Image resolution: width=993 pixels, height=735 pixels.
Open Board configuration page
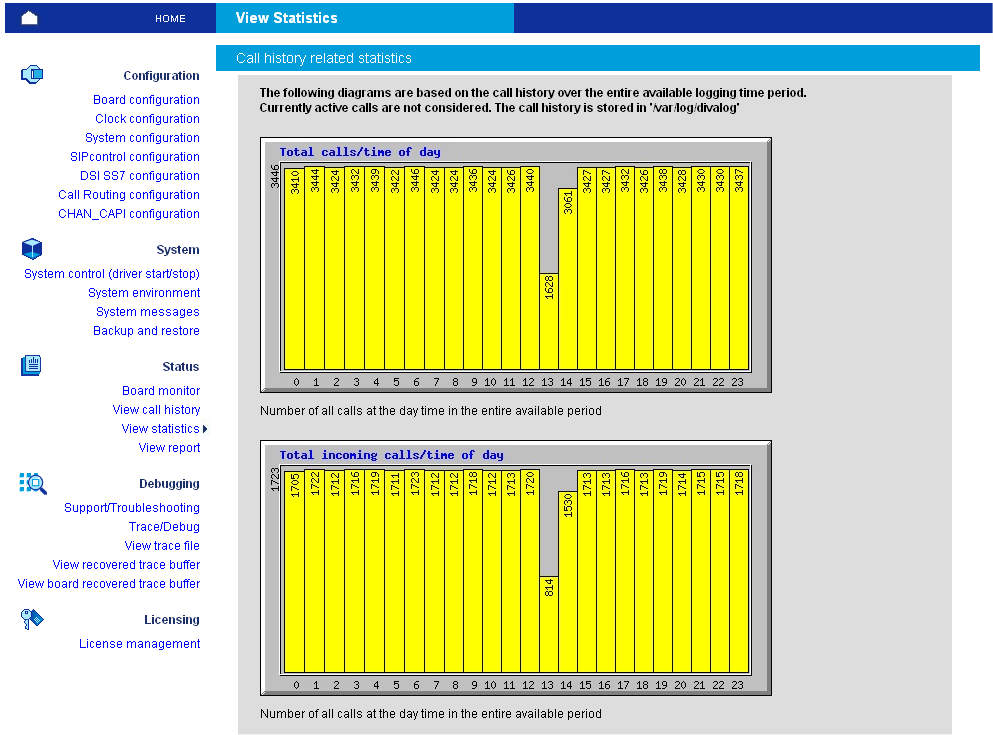[x=146, y=100]
